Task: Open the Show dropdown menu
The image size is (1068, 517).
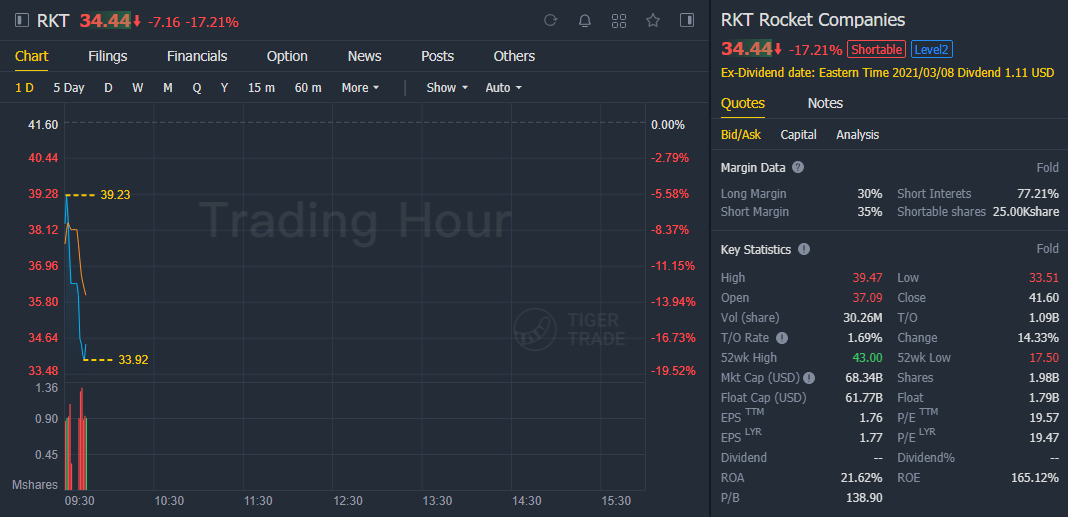Action: tap(447, 88)
